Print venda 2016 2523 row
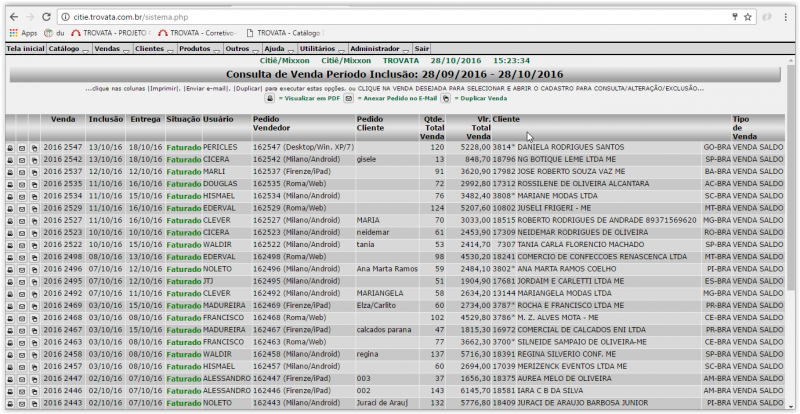This screenshot has width=800, height=414. (10, 233)
